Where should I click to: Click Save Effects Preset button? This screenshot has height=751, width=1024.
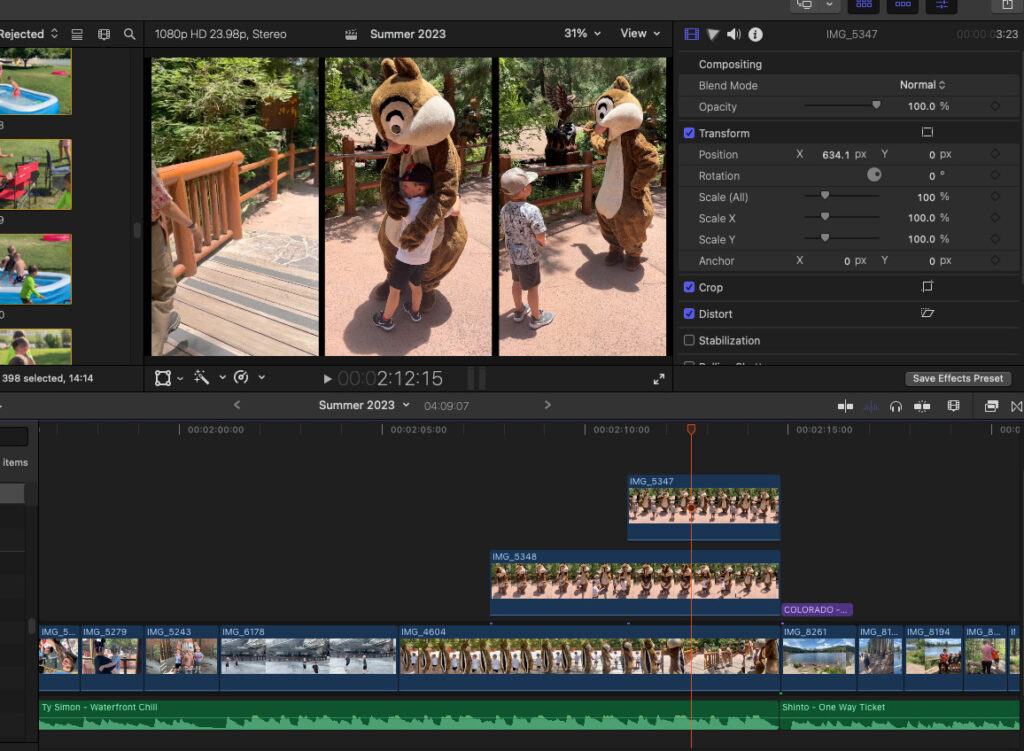(x=957, y=378)
